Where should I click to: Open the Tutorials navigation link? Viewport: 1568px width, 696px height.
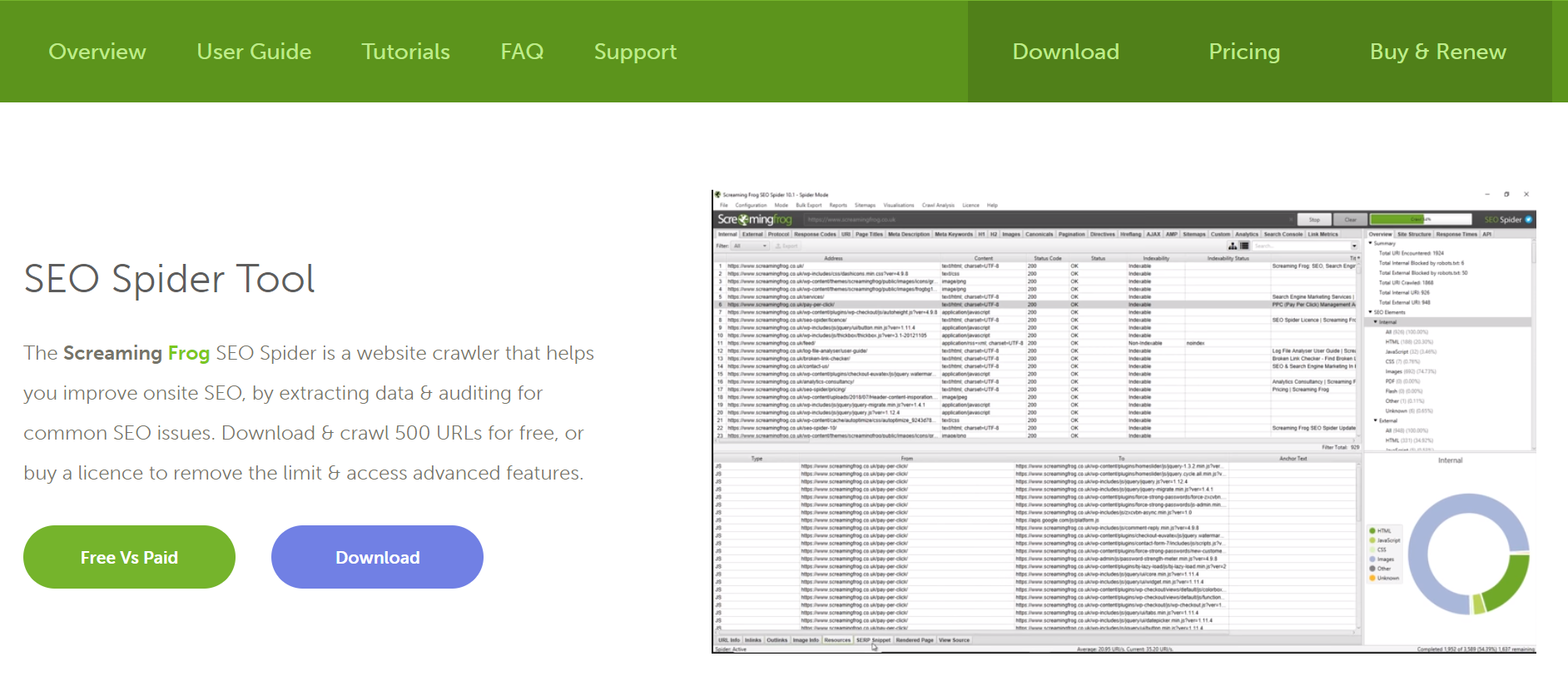(405, 52)
